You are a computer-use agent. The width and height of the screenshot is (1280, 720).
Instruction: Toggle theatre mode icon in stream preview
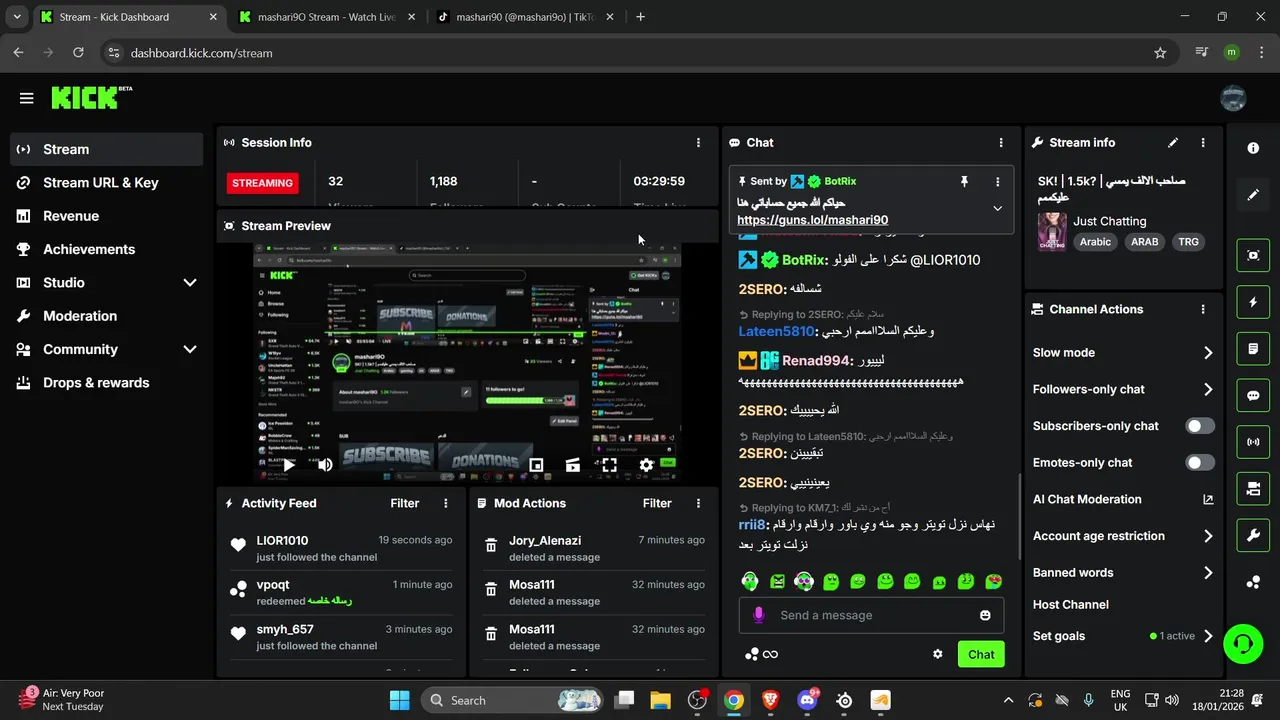573,465
